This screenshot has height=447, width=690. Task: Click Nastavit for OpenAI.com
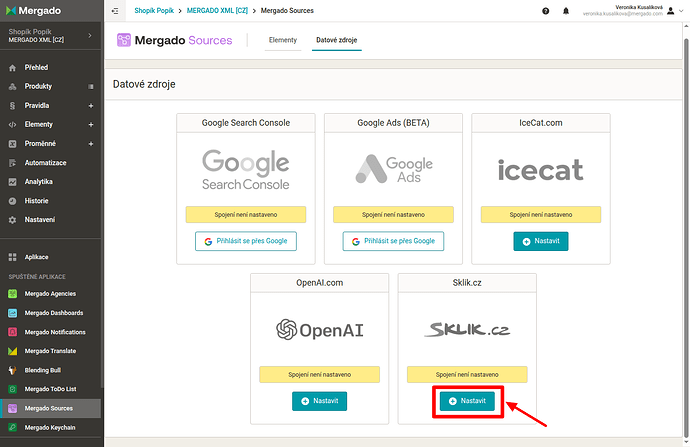tap(319, 401)
